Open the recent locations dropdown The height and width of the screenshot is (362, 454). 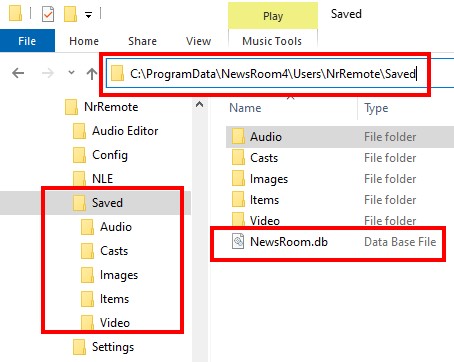(71, 72)
